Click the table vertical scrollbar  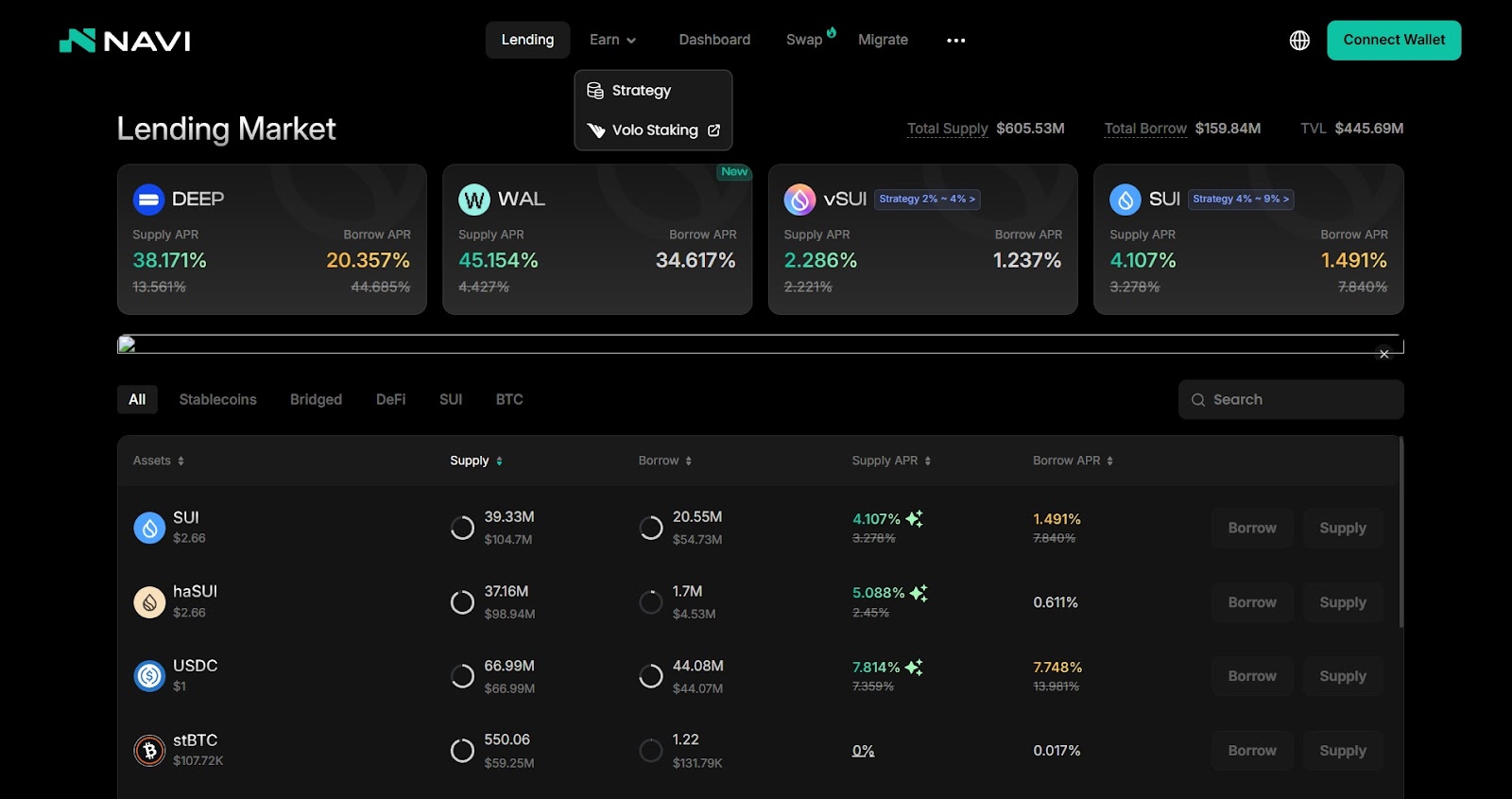point(1400,531)
